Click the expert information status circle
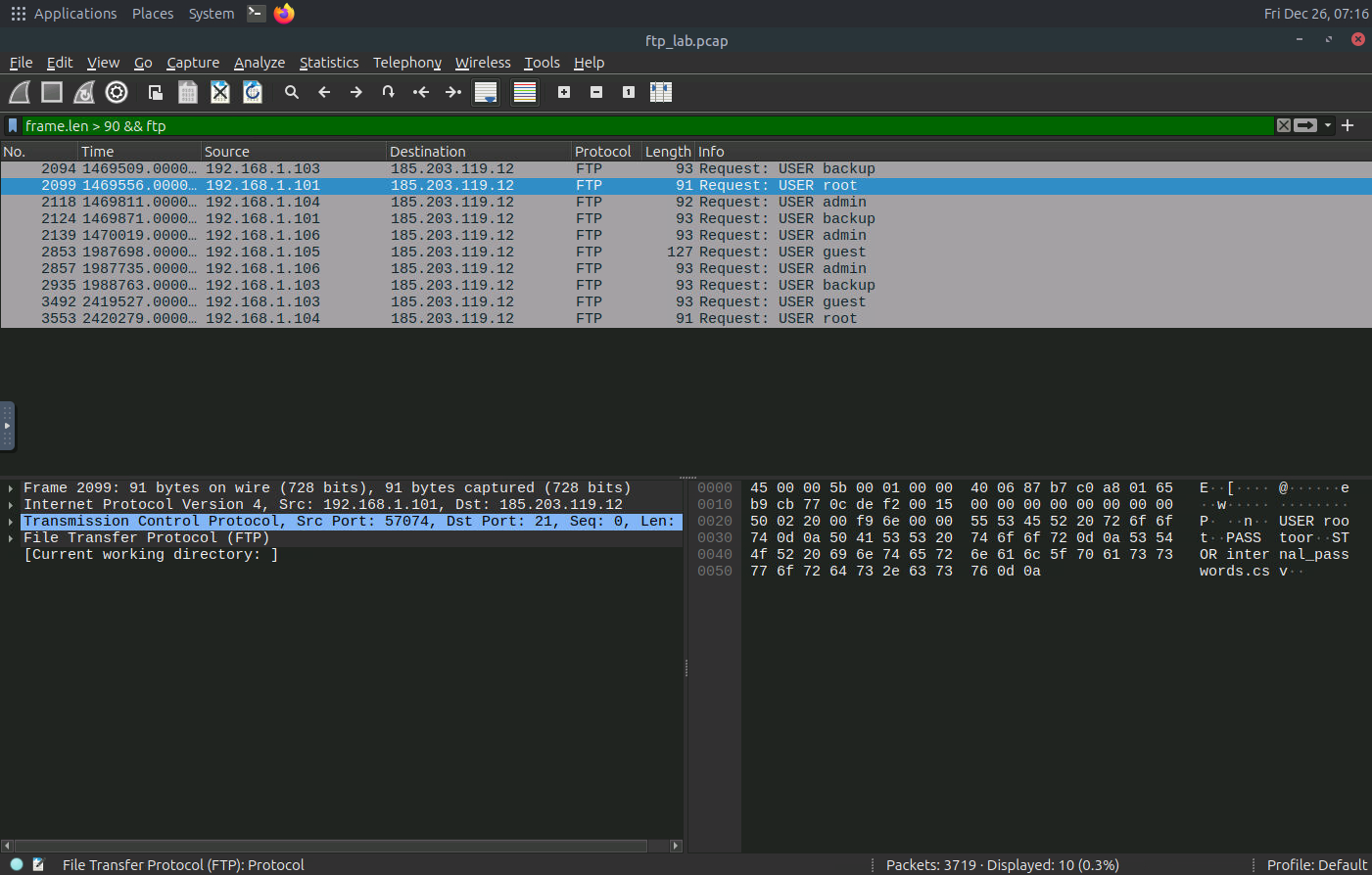This screenshot has height=875, width=1372. tap(17, 864)
